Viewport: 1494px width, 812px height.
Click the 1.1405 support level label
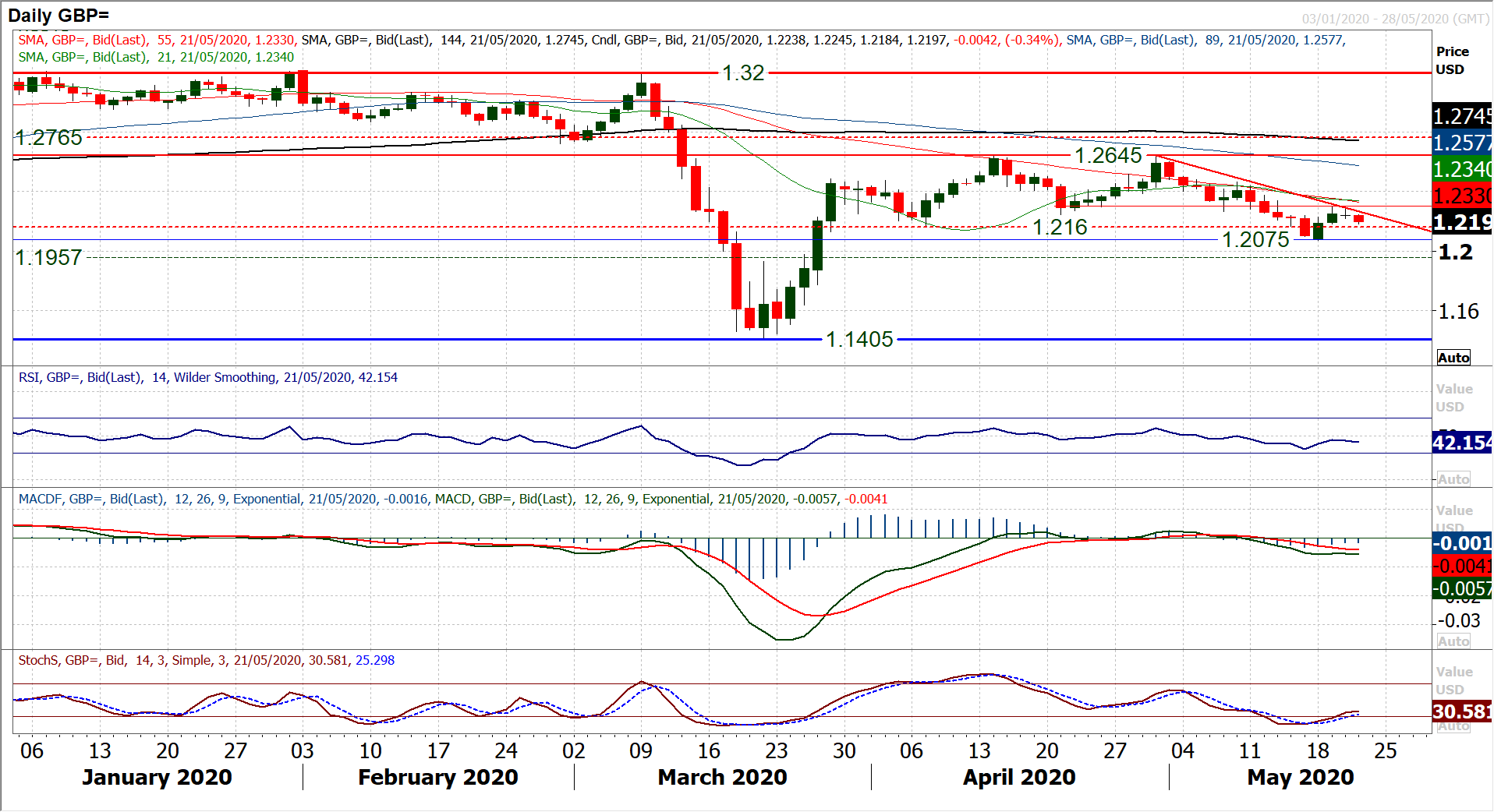pyautogui.click(x=859, y=340)
